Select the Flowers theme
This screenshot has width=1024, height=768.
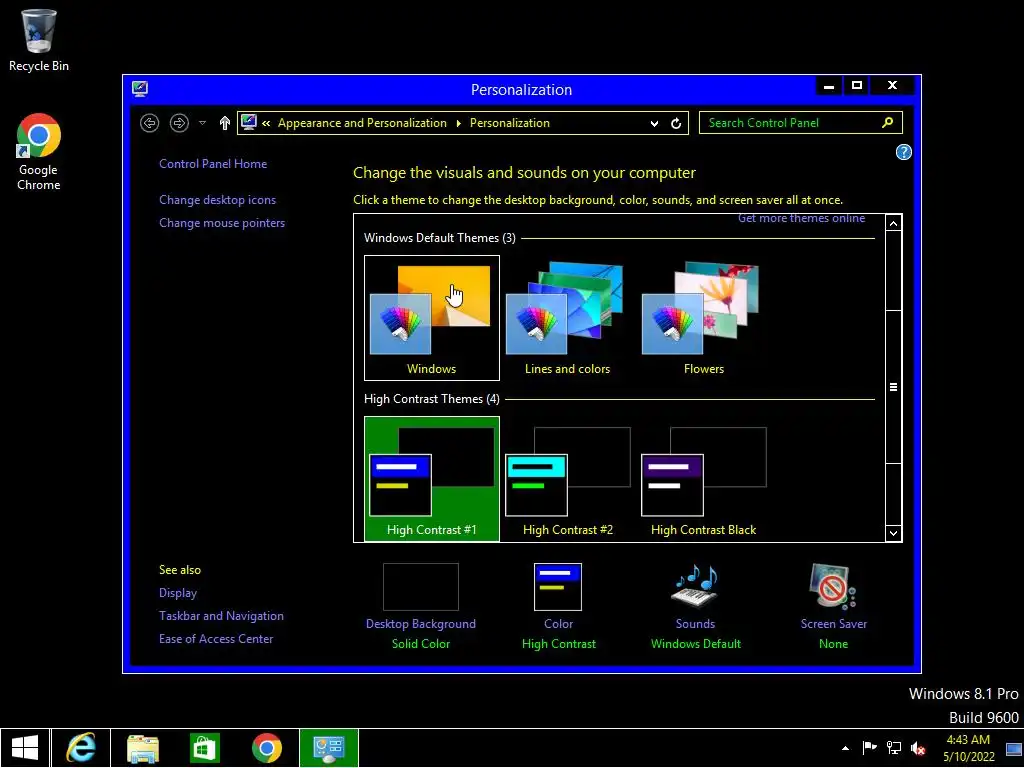click(703, 318)
